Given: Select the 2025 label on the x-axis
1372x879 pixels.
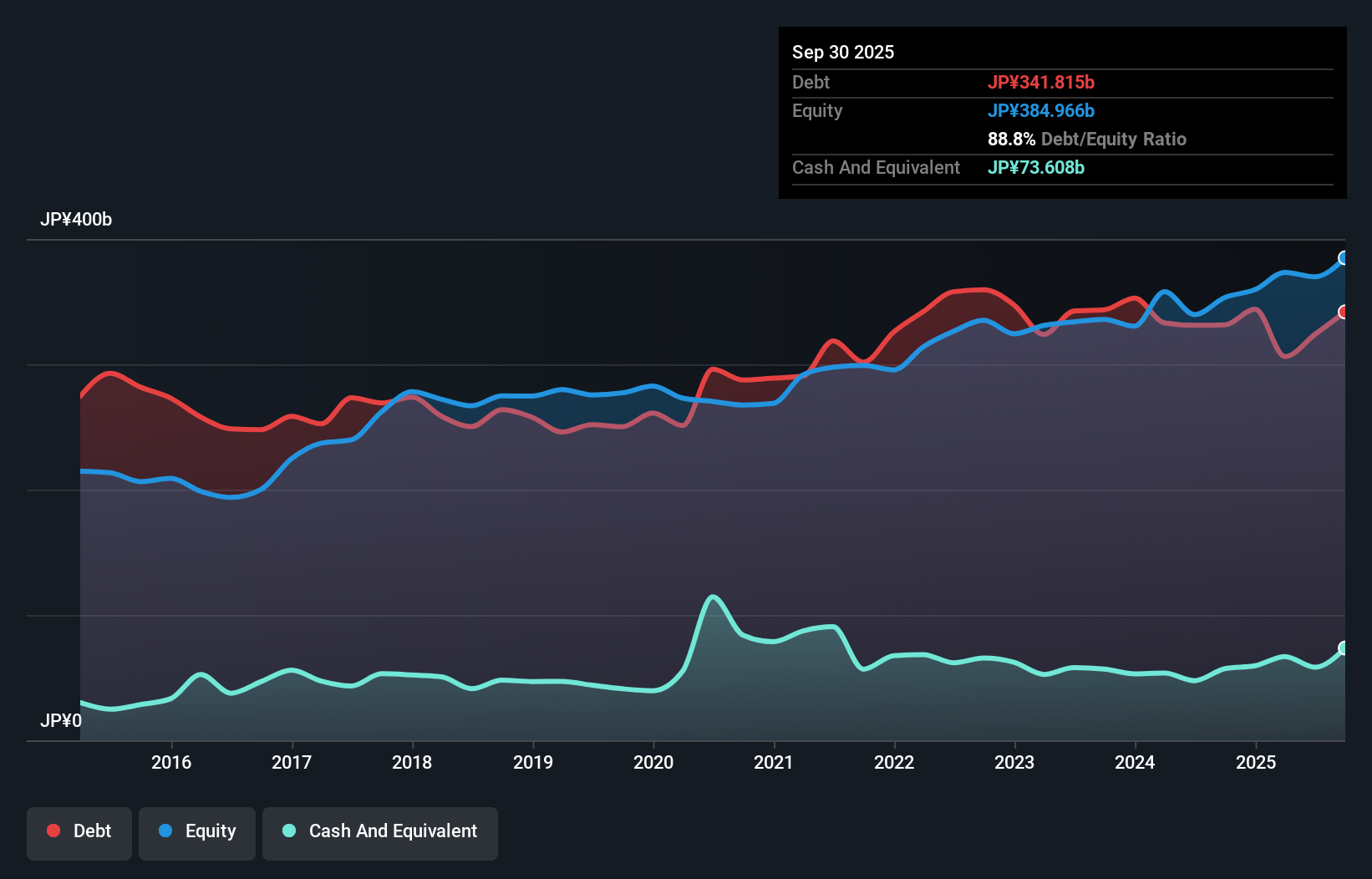Looking at the screenshot, I should coord(1257,762).
